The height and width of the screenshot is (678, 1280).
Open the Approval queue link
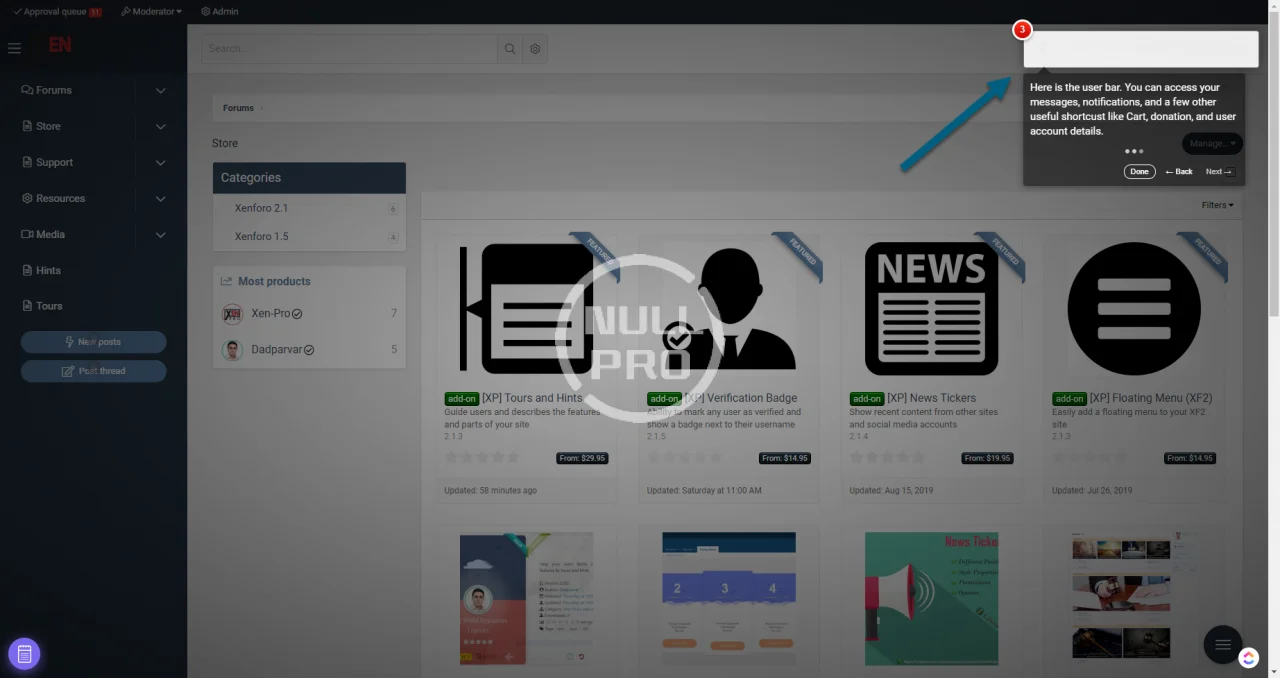[x=57, y=12]
